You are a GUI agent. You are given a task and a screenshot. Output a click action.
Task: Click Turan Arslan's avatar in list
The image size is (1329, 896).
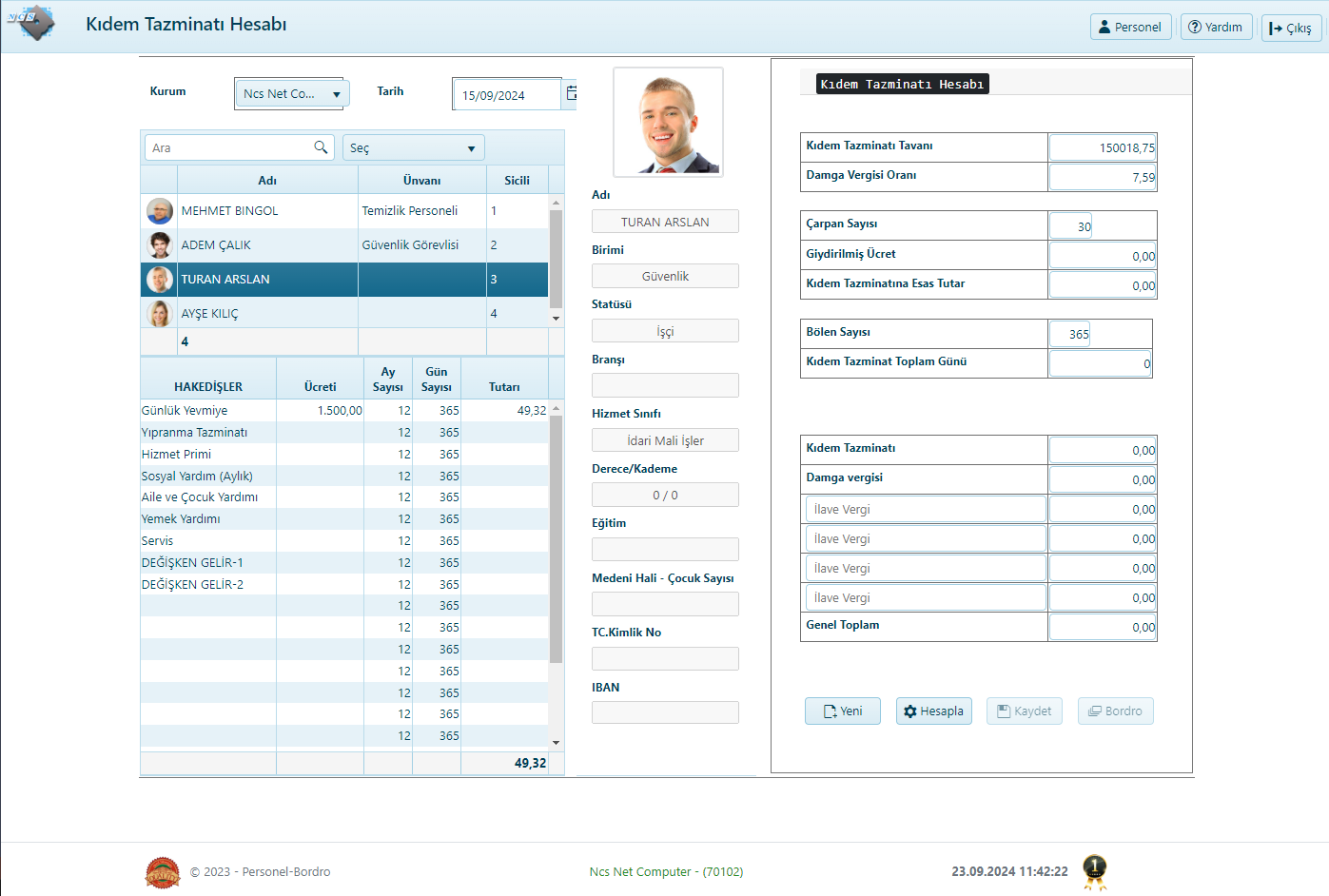(x=160, y=280)
